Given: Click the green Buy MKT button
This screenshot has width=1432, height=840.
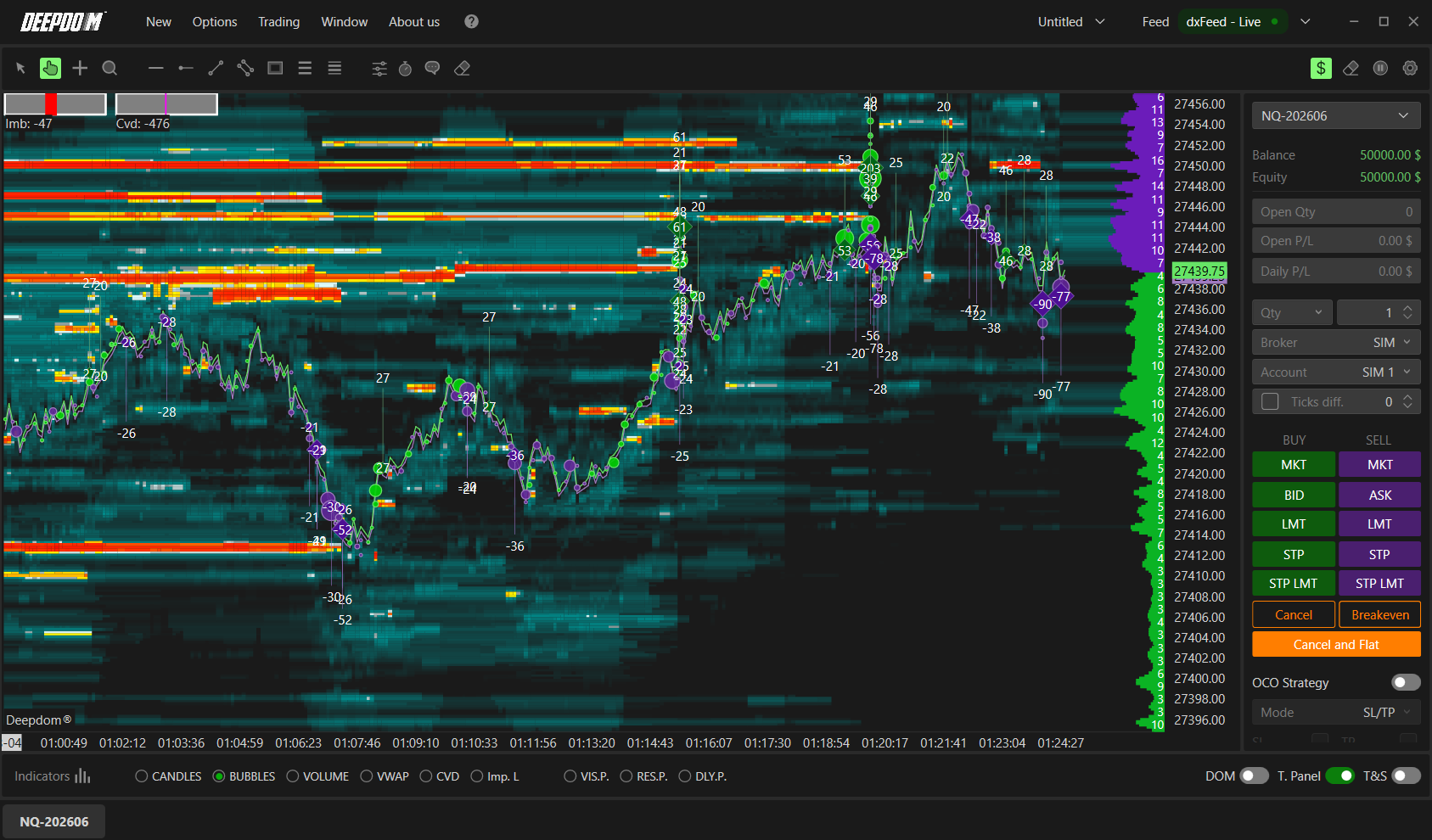Looking at the screenshot, I should click(1294, 465).
